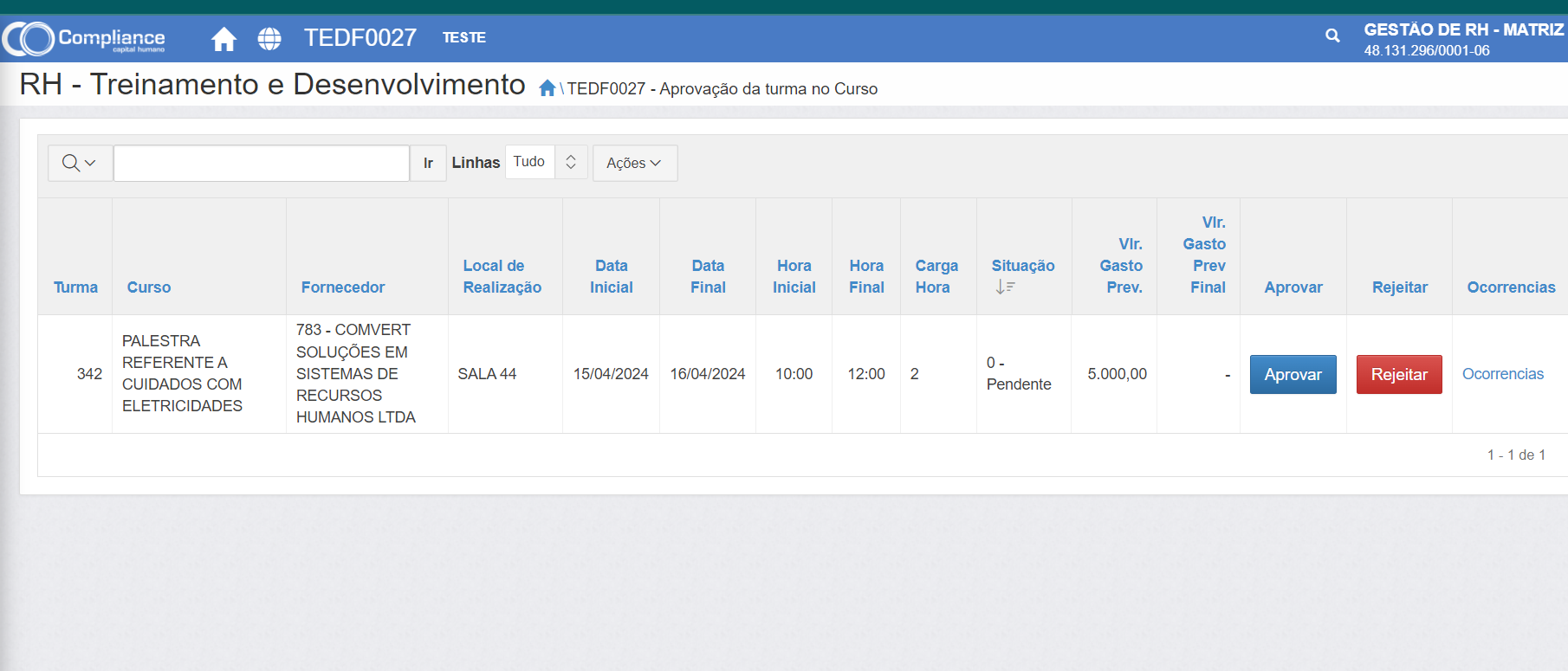
Task: Click the Ocorrencias column header
Action: (1511, 287)
